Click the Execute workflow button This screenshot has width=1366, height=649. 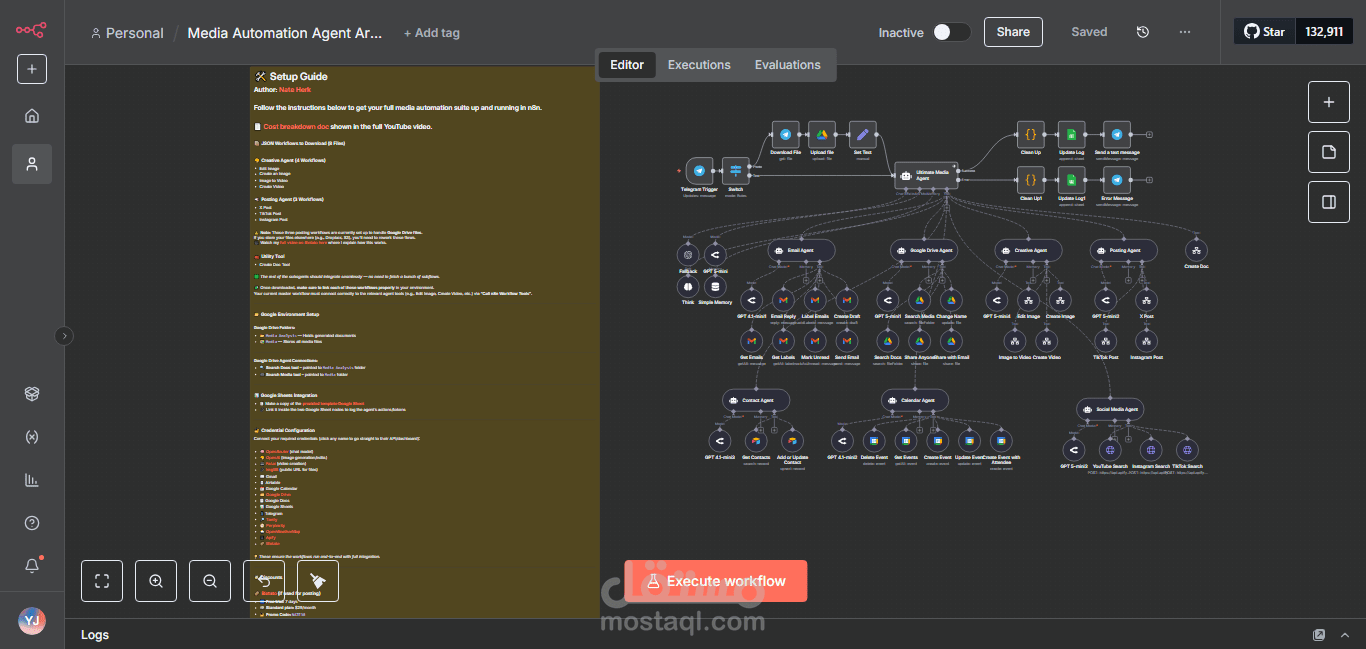716,581
